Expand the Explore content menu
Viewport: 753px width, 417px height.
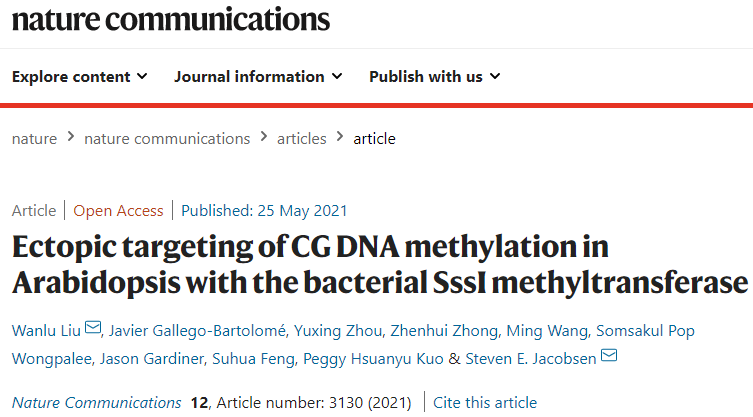point(80,77)
